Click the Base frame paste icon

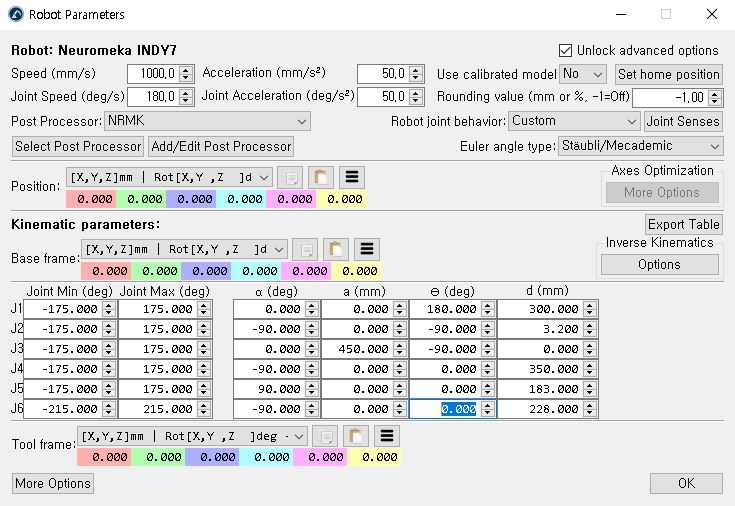(336, 249)
